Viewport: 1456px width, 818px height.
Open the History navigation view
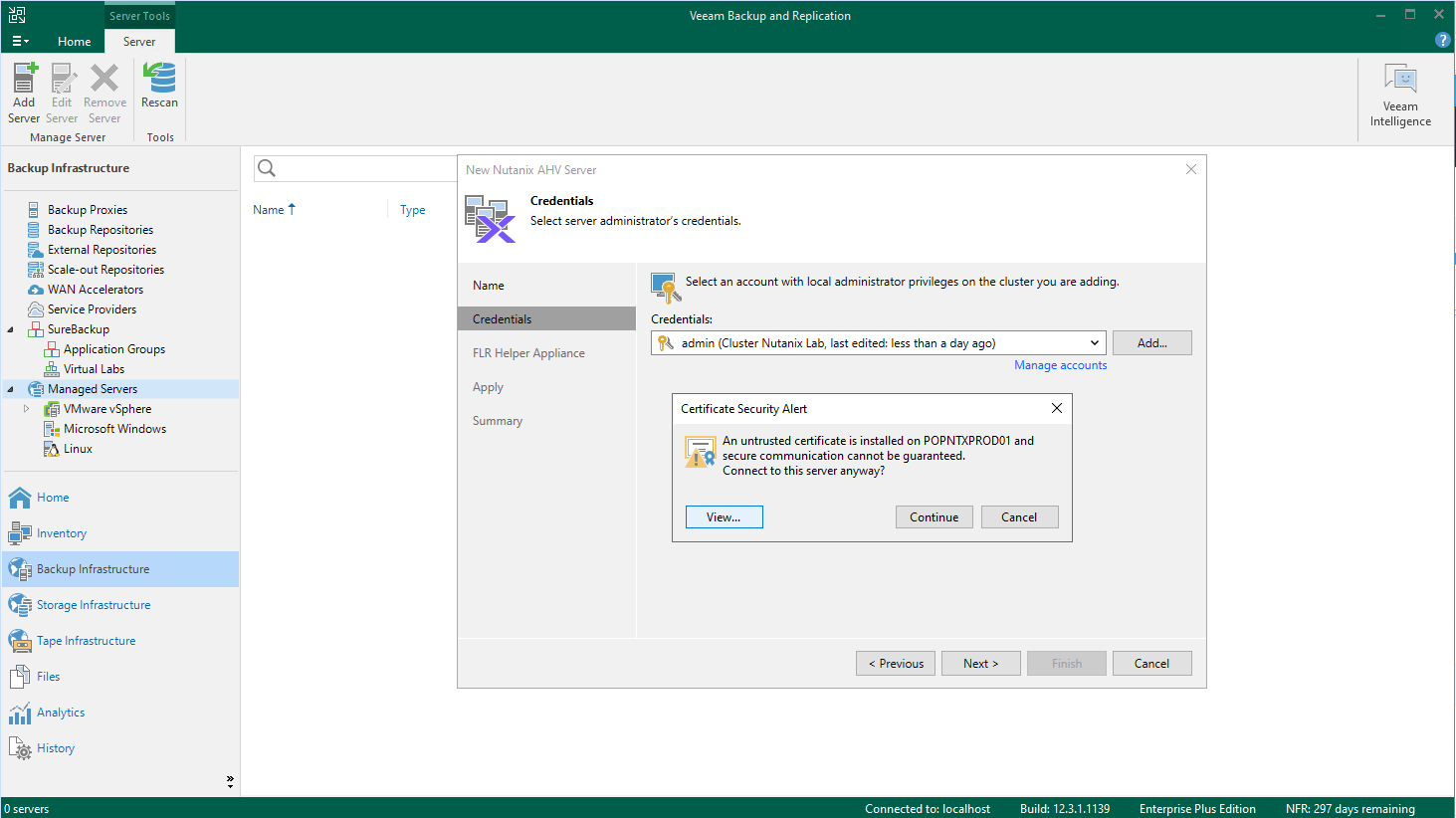pos(119,748)
